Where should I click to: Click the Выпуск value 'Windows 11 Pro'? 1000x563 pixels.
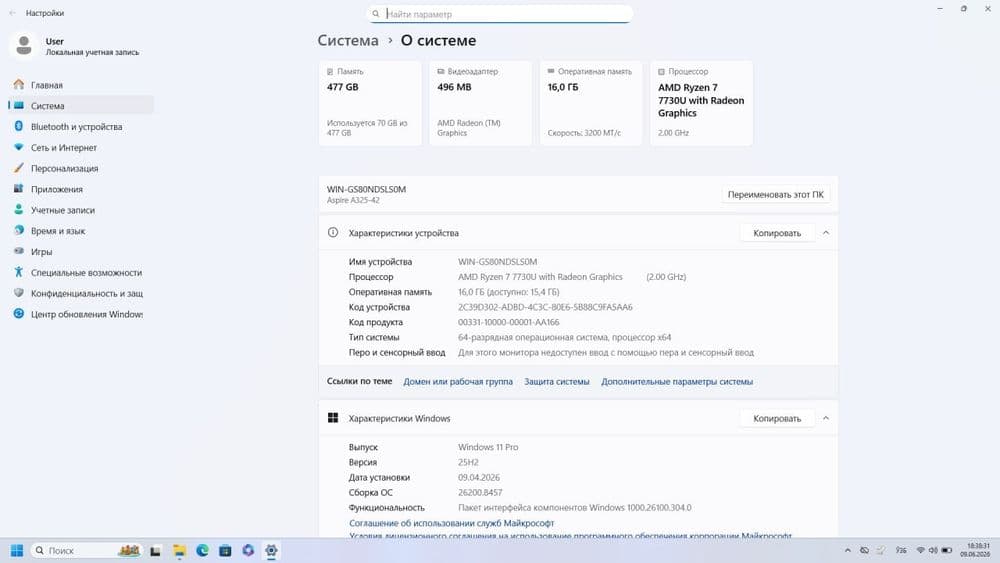coord(488,447)
